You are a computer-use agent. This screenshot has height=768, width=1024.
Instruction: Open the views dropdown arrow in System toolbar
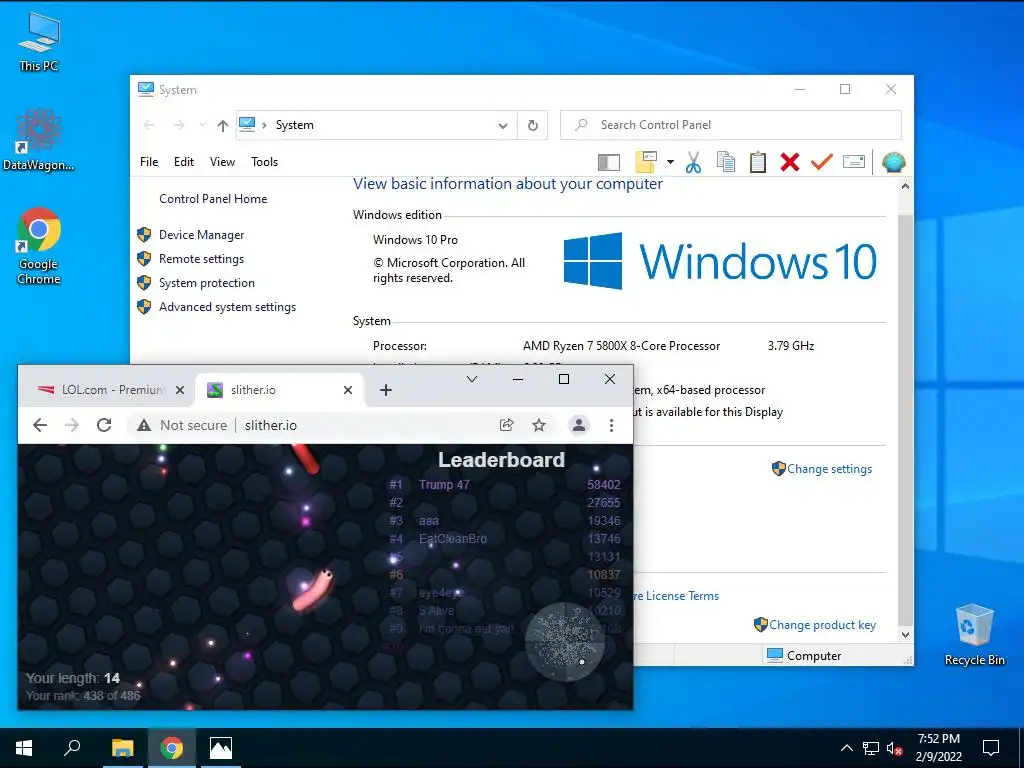pos(670,162)
